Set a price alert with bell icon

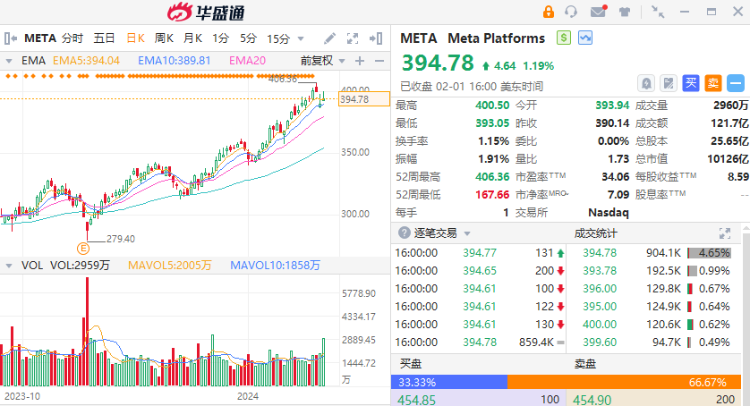pyautogui.click(x=646, y=83)
